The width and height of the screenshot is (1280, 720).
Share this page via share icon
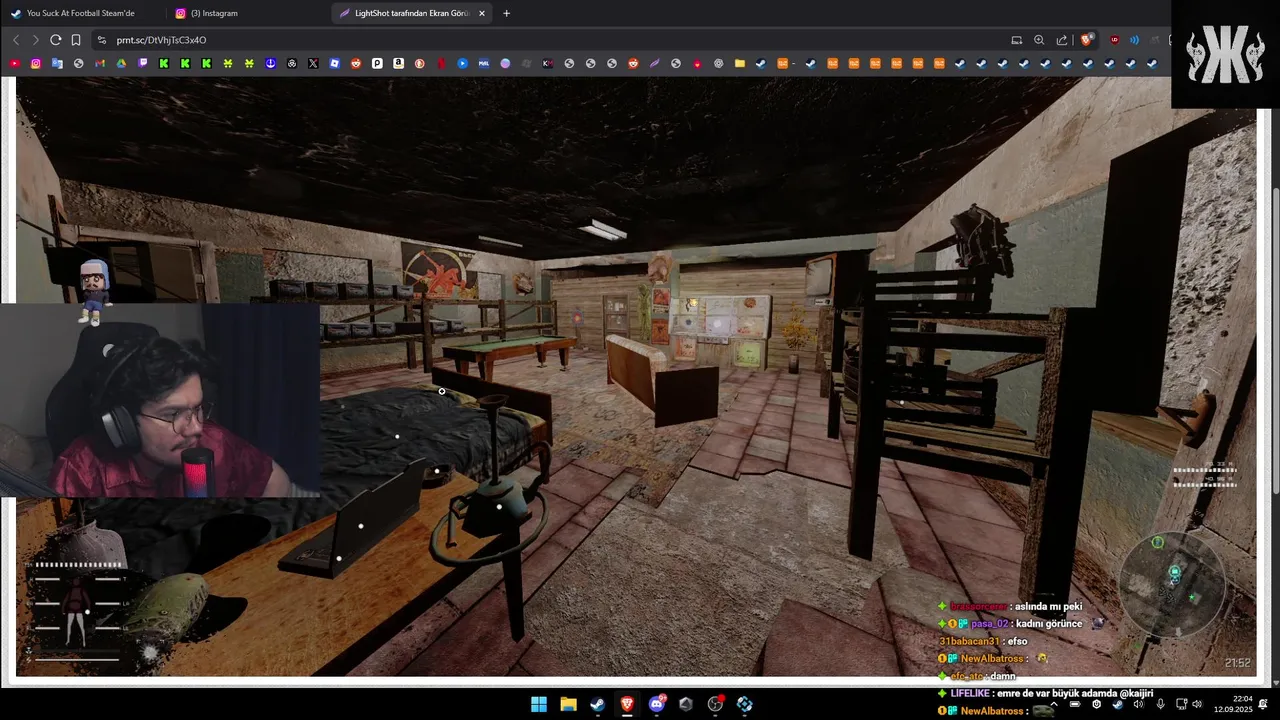click(x=1062, y=40)
